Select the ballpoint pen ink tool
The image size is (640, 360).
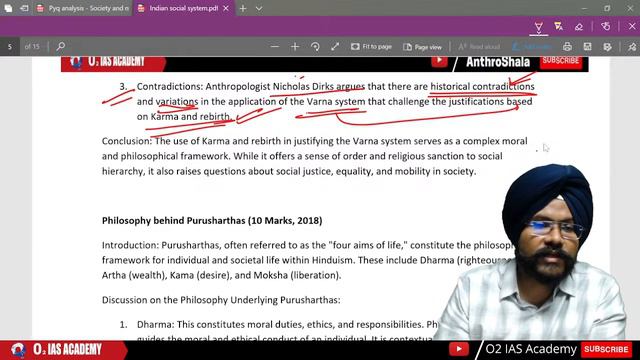tap(539, 27)
